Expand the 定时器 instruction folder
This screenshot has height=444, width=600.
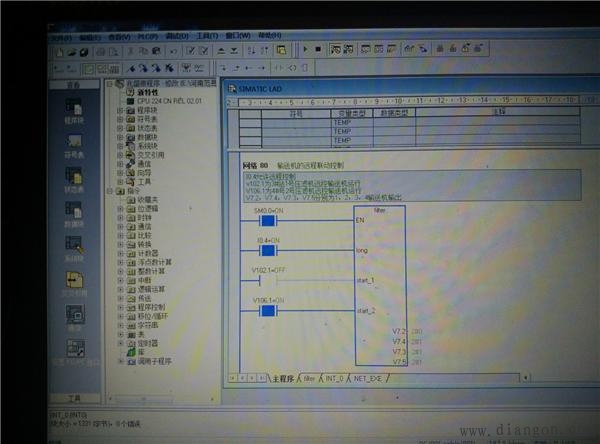tap(120, 343)
